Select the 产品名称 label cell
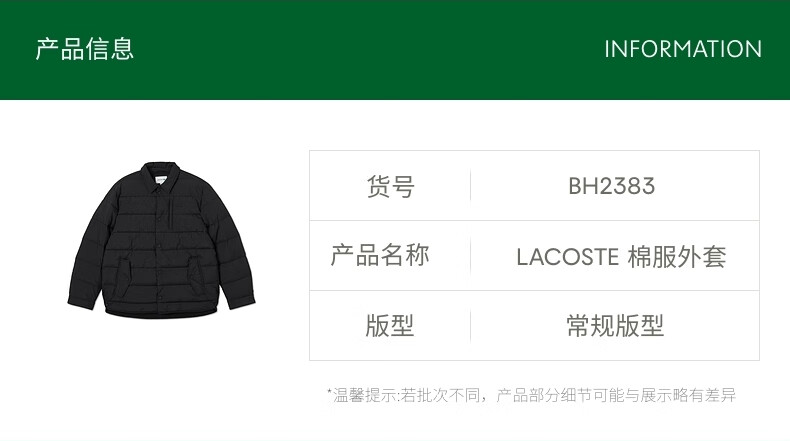Image resolution: width=790 pixels, height=441 pixels. 390,256
